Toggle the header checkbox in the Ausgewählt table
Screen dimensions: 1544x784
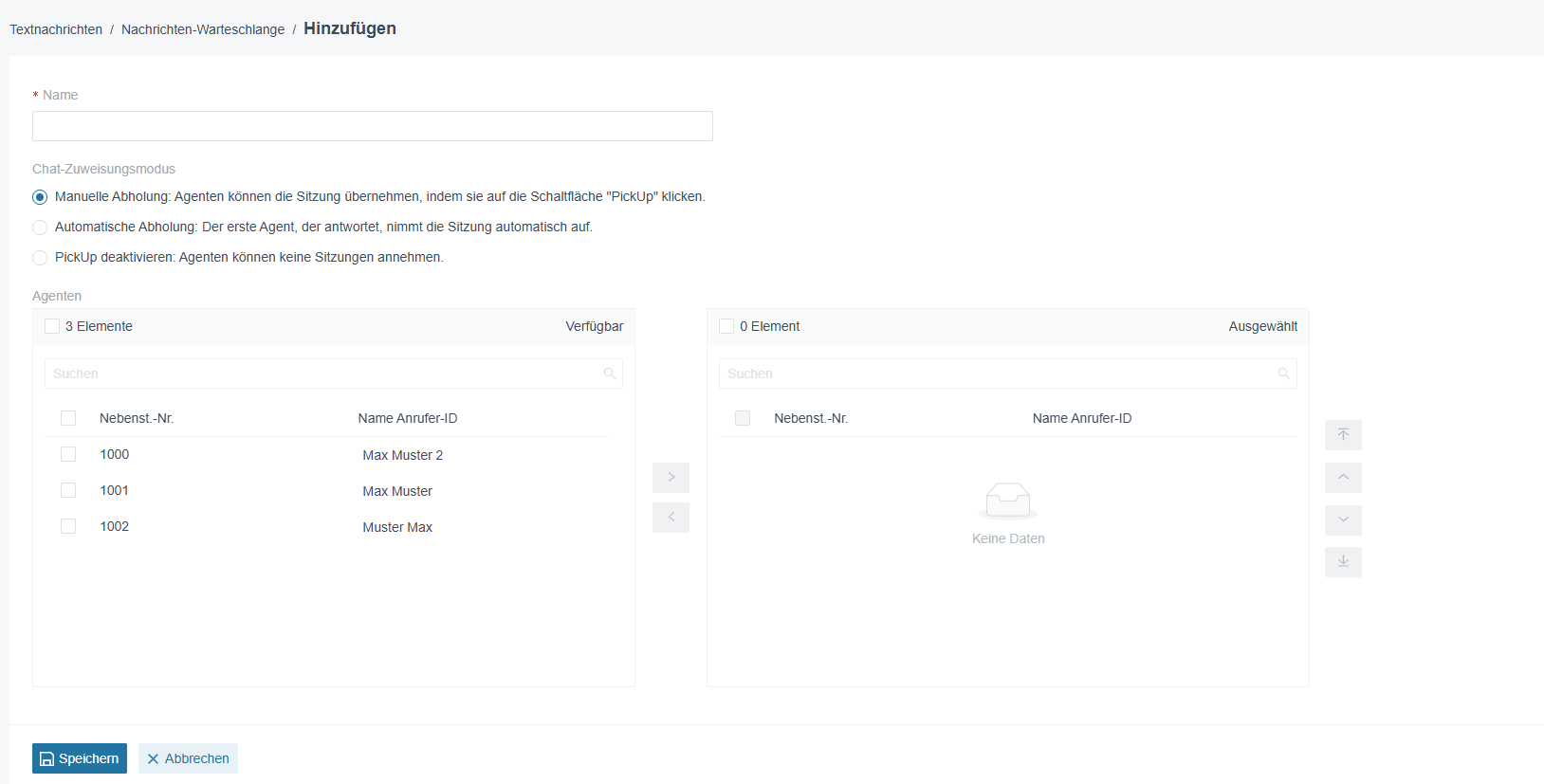[743, 418]
